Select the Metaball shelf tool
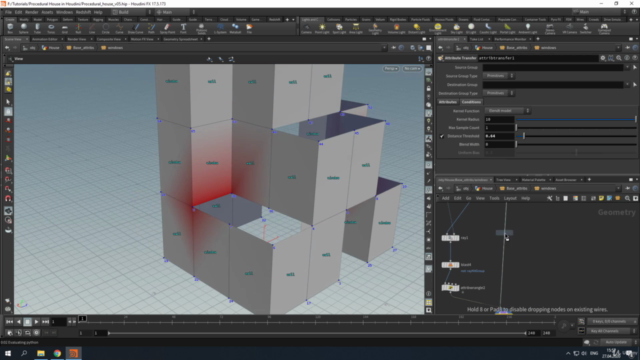This screenshot has width=640, height=360. [235, 28]
